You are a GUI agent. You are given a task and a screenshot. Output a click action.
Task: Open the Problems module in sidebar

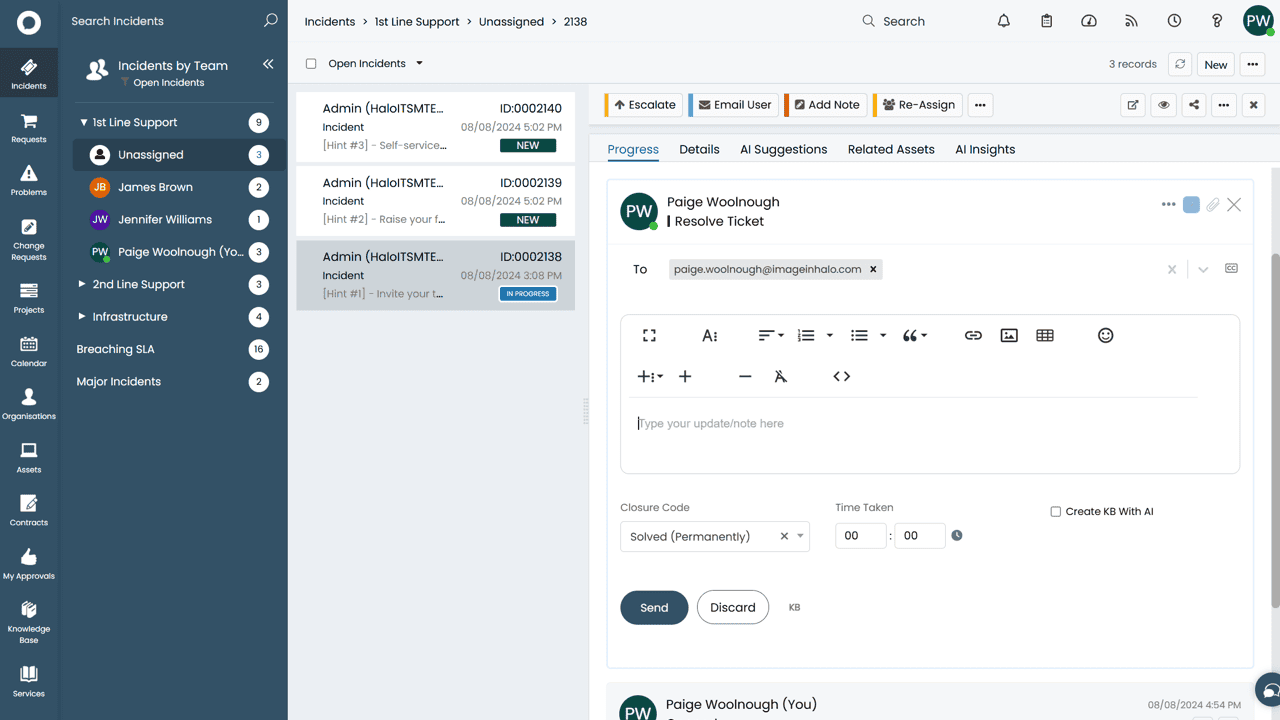29,180
